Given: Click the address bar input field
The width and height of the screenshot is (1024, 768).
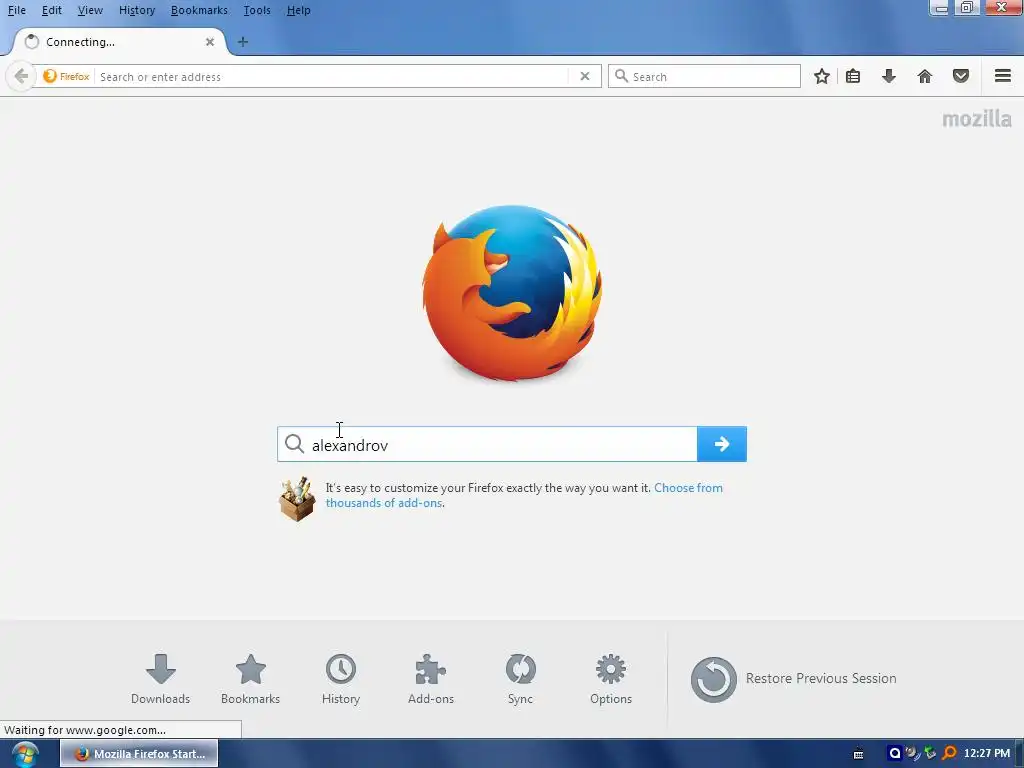Looking at the screenshot, I should click(333, 76).
